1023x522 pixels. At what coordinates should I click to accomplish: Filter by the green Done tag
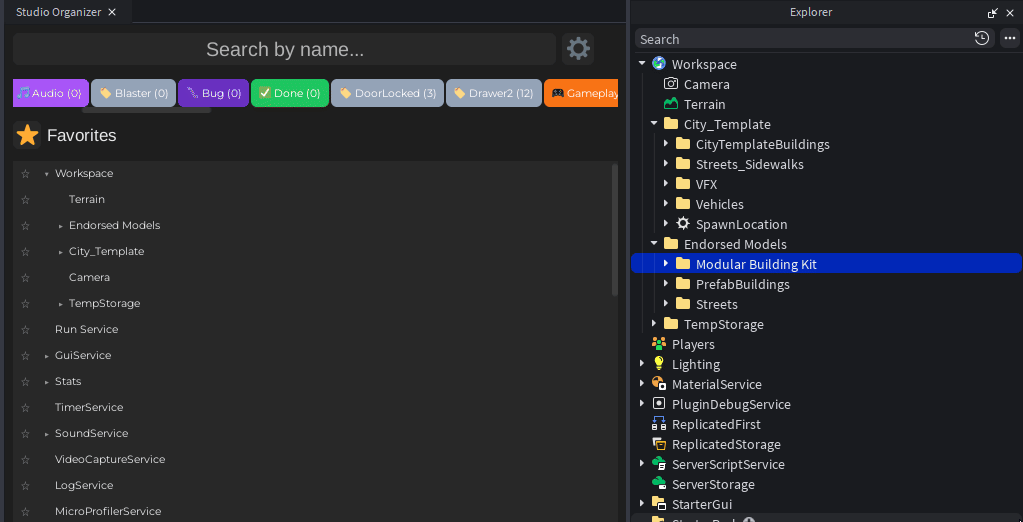point(289,93)
